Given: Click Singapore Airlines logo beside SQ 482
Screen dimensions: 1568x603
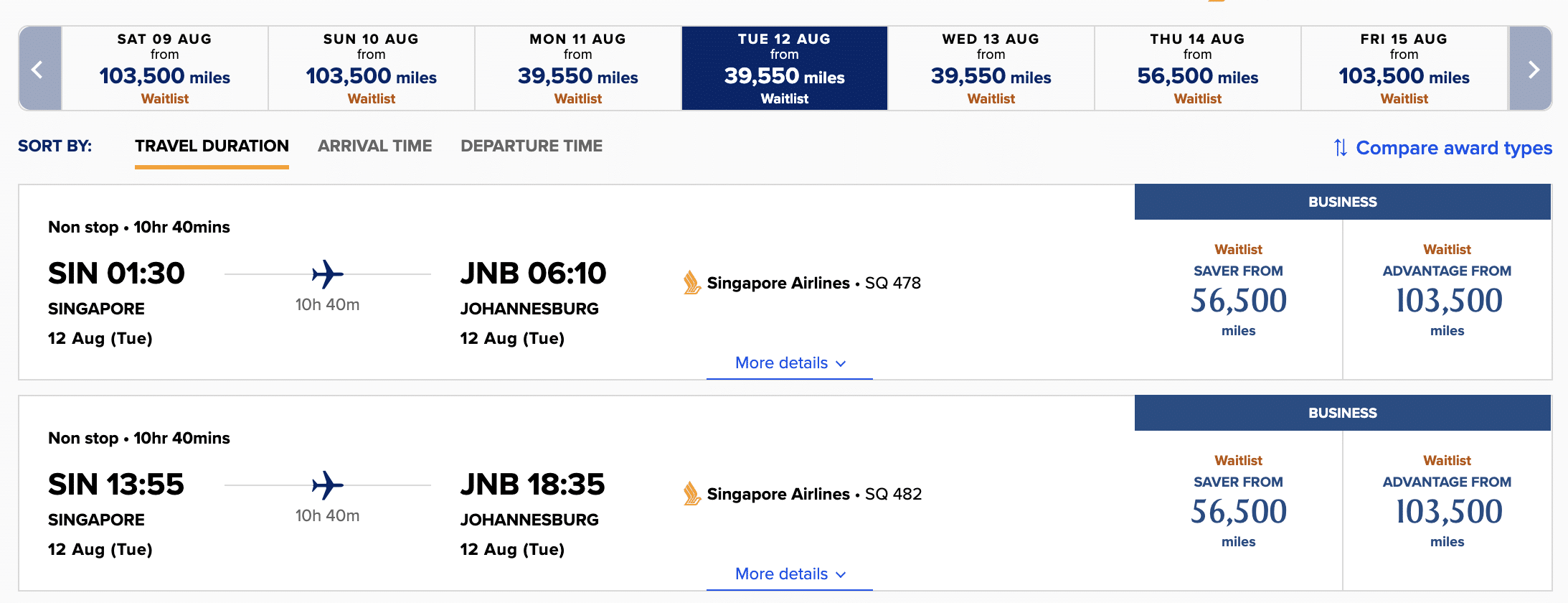Looking at the screenshot, I should (x=691, y=494).
